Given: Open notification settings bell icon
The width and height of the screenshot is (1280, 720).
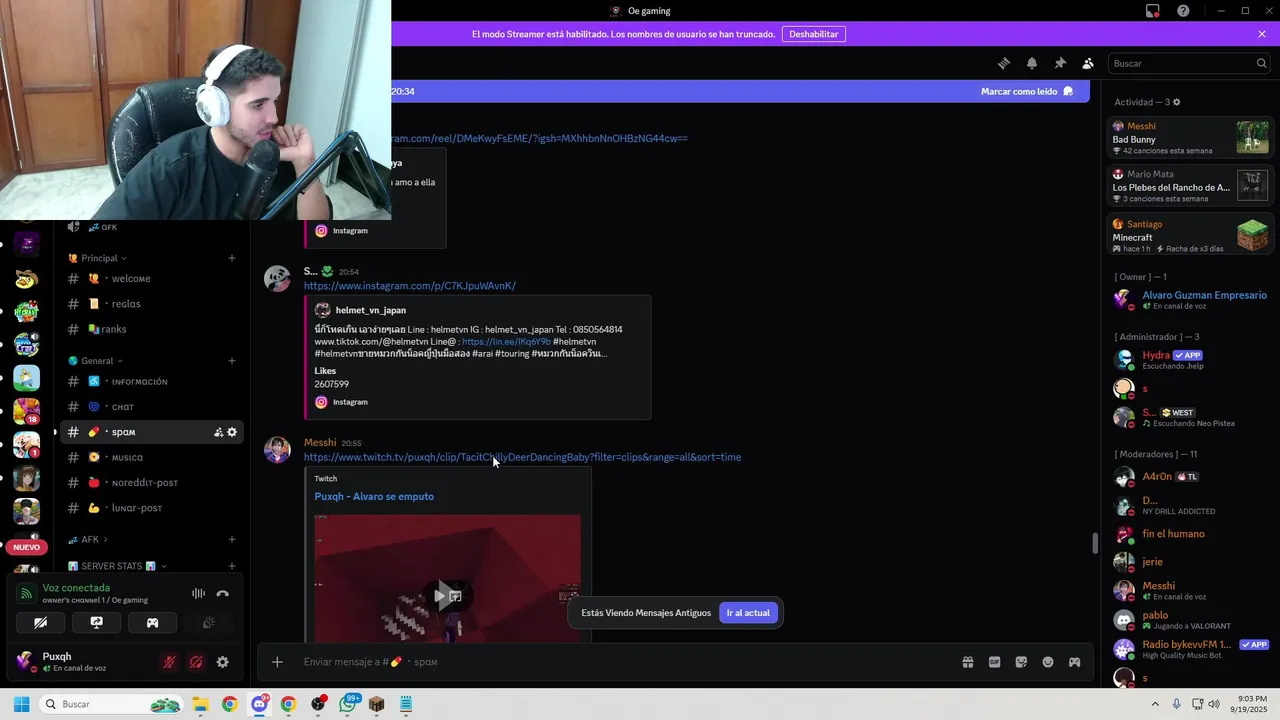Looking at the screenshot, I should [x=1032, y=63].
